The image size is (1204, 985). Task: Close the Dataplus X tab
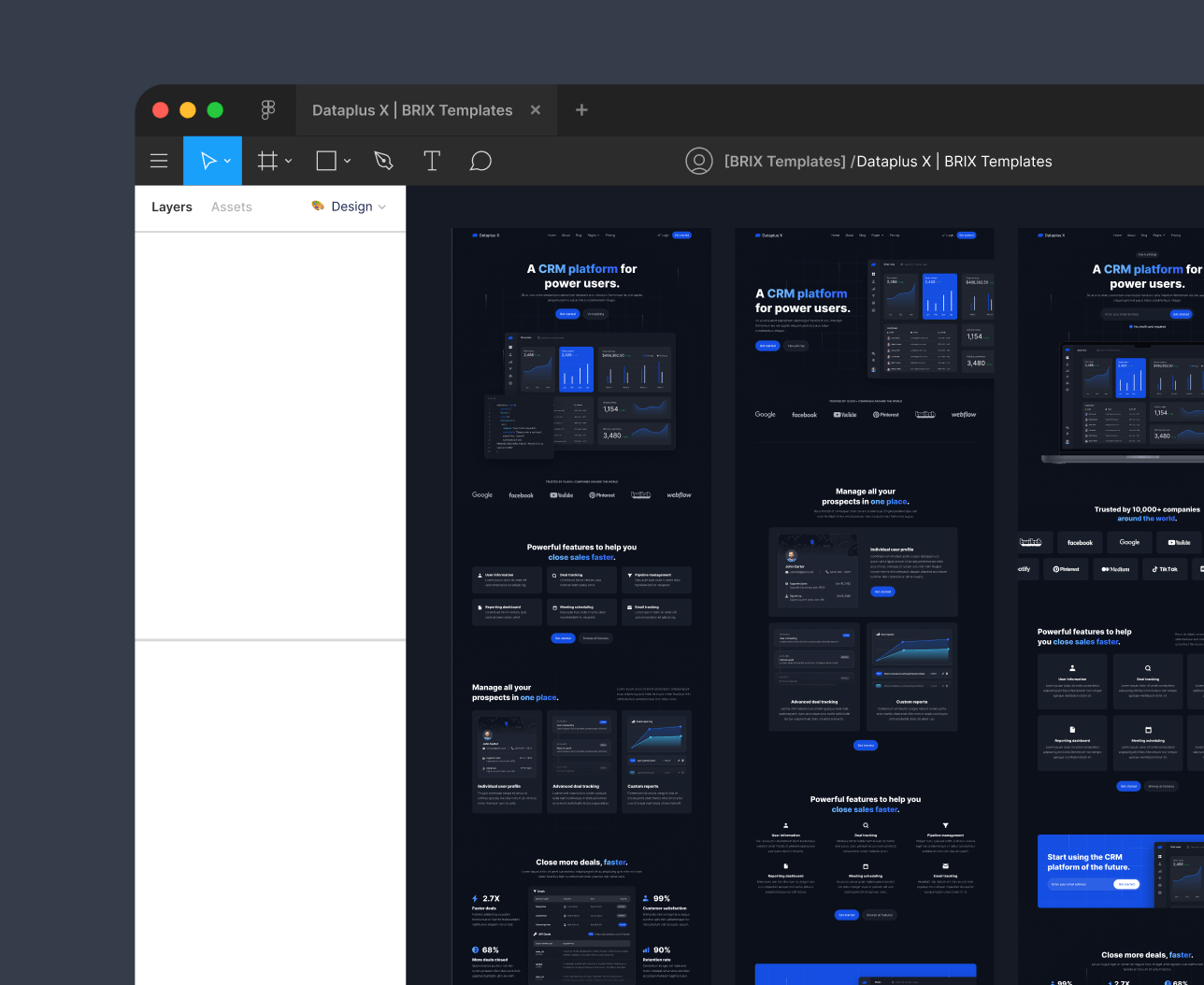(536, 110)
